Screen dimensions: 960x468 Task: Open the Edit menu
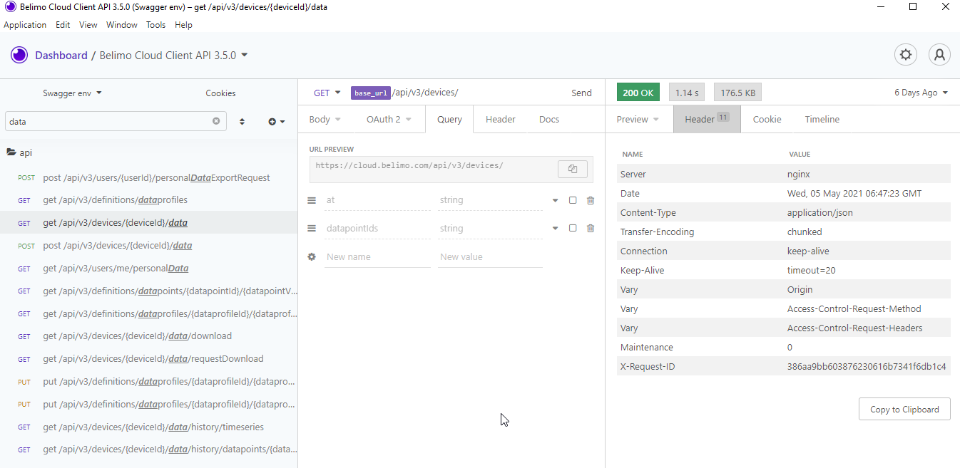coord(62,25)
